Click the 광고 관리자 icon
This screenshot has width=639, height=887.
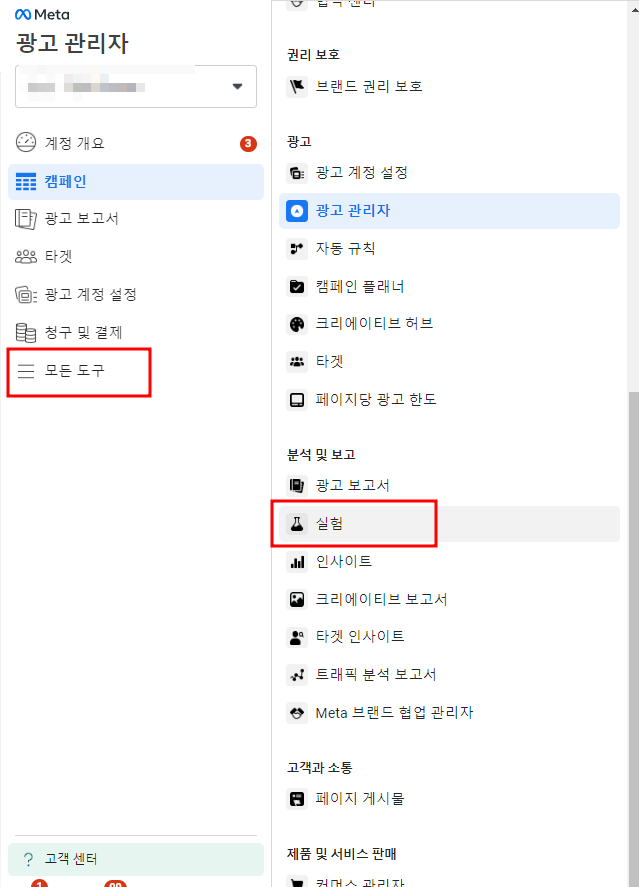coord(296,211)
